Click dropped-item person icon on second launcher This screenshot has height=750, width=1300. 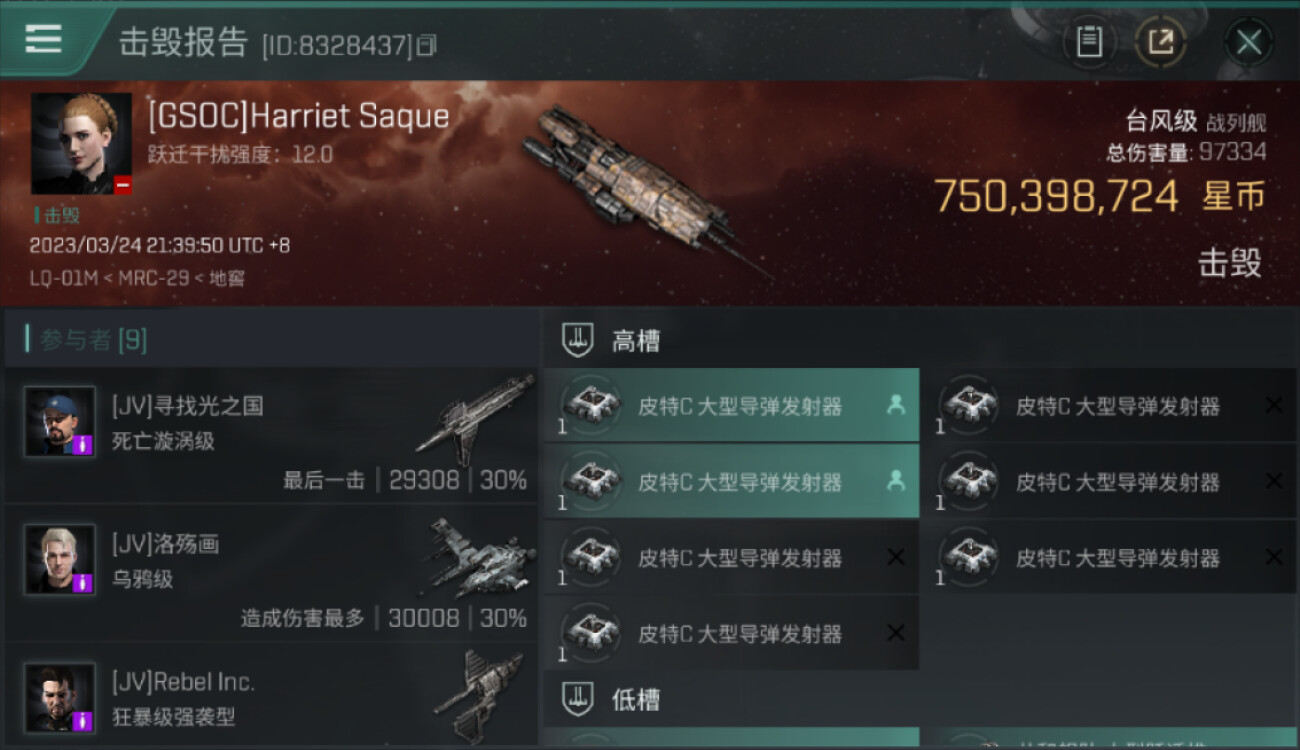point(895,481)
